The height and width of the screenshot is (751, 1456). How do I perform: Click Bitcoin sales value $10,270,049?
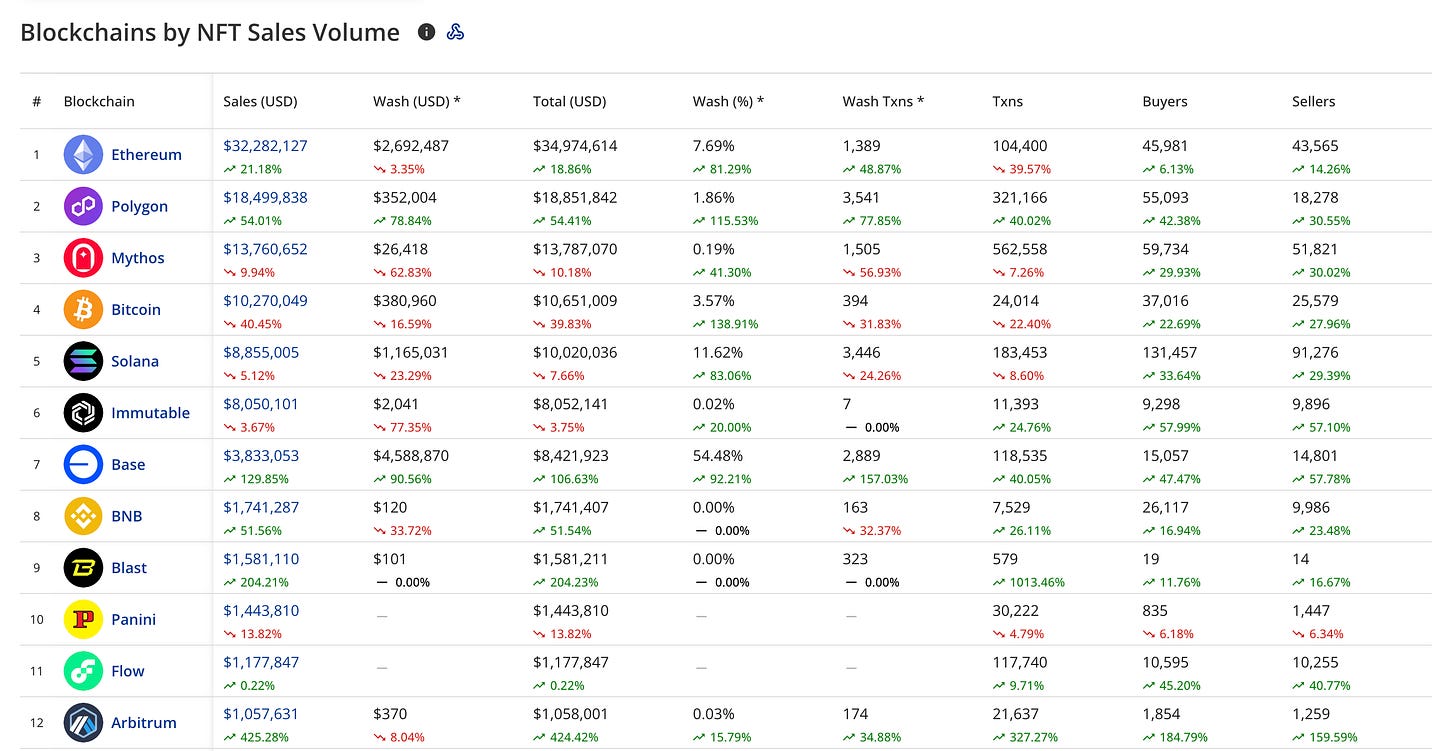tap(265, 301)
